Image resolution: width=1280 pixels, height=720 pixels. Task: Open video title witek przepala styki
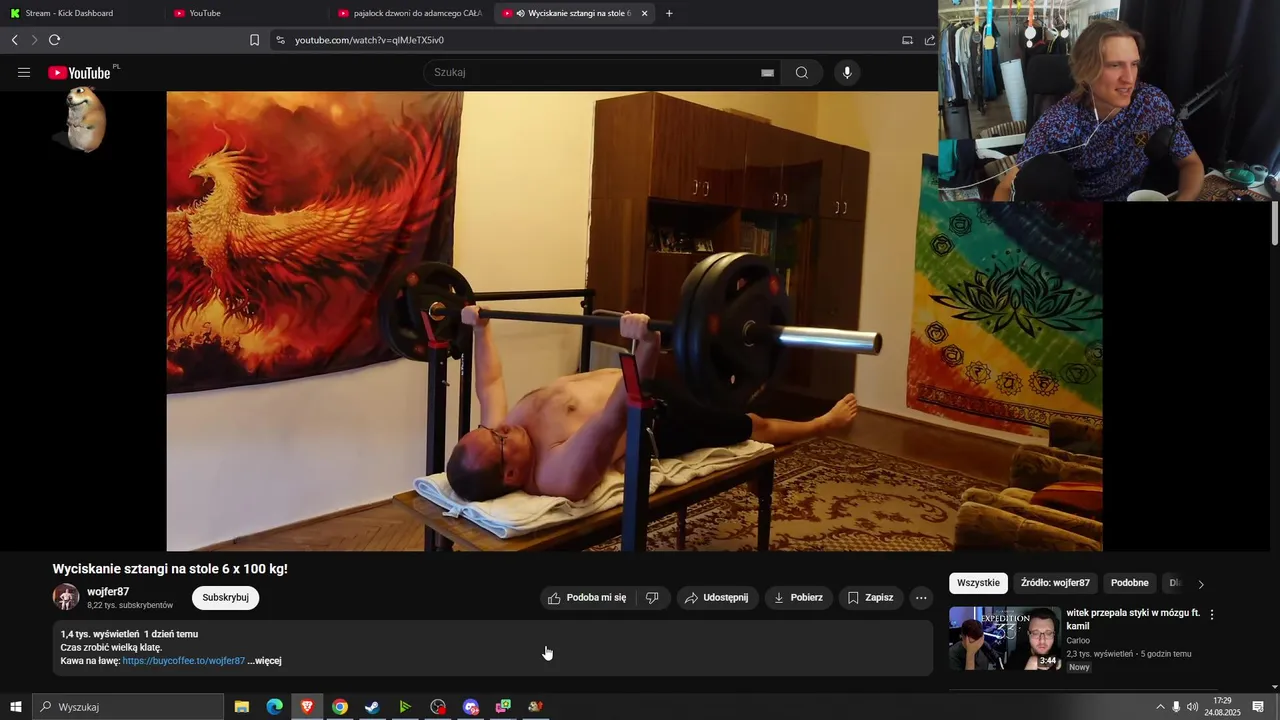[1133, 619]
